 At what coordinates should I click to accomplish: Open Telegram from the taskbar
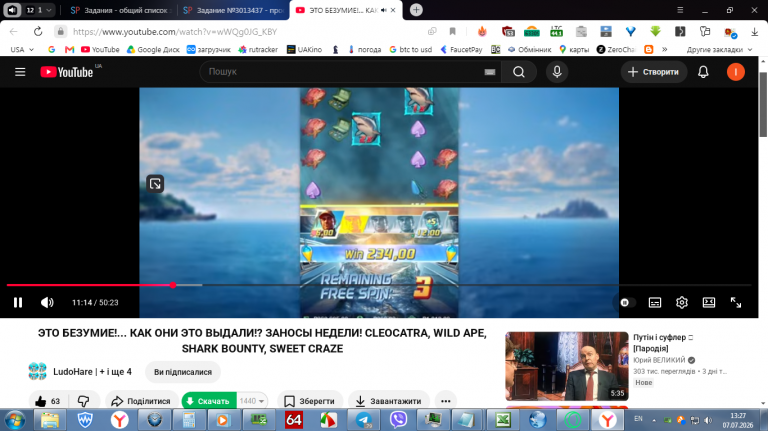[x=364, y=420]
